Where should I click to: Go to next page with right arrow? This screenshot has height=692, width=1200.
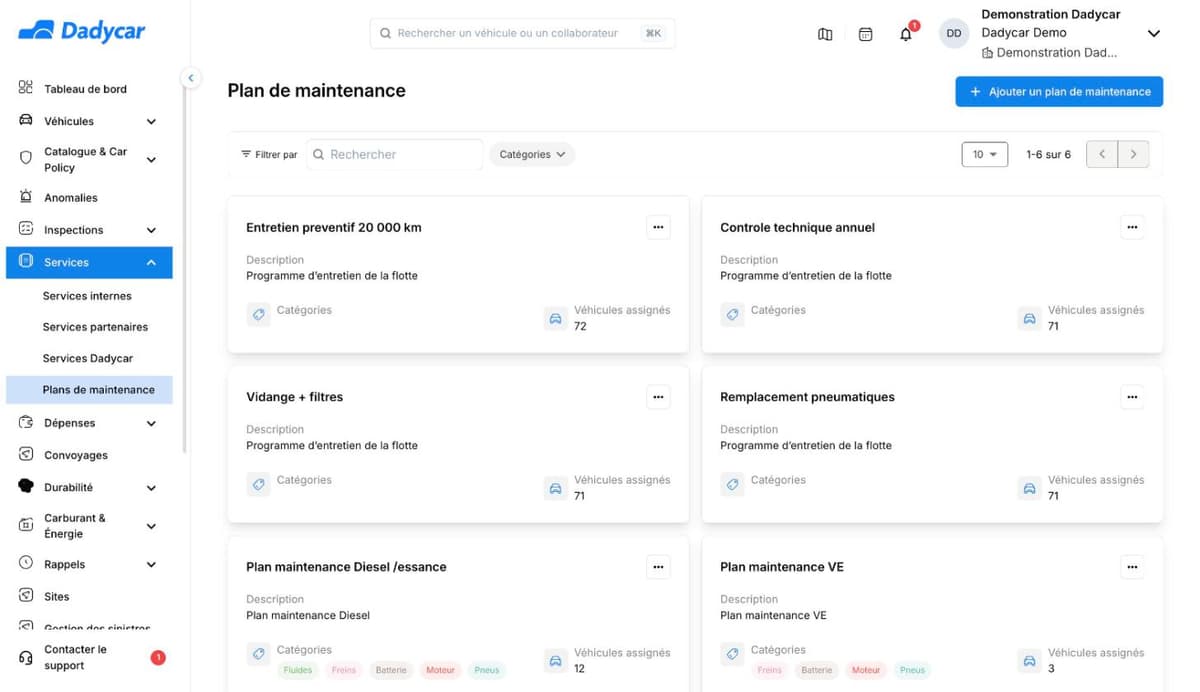1133,154
